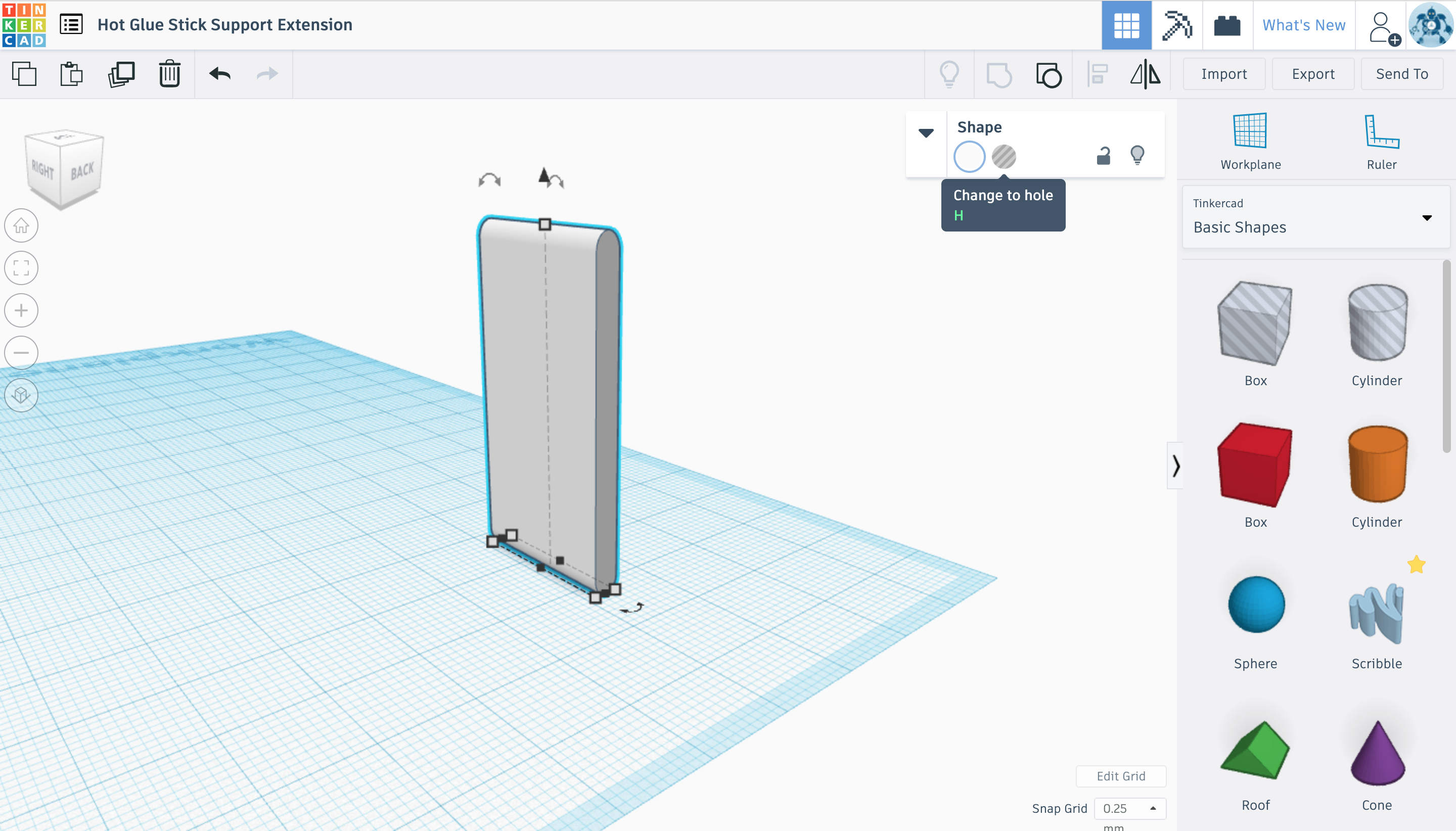The height and width of the screenshot is (831, 1456).
Task: Click the Mirror tool icon
Action: (1145, 74)
